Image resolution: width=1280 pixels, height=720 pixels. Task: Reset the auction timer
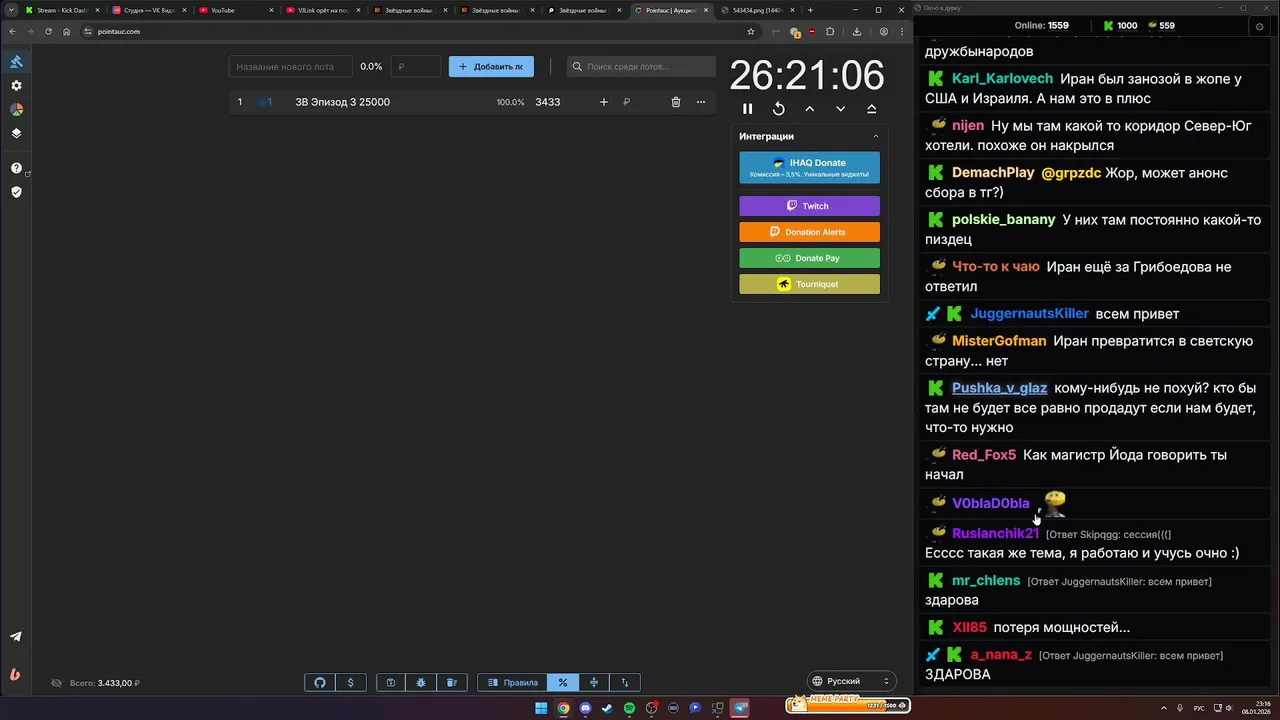778,109
